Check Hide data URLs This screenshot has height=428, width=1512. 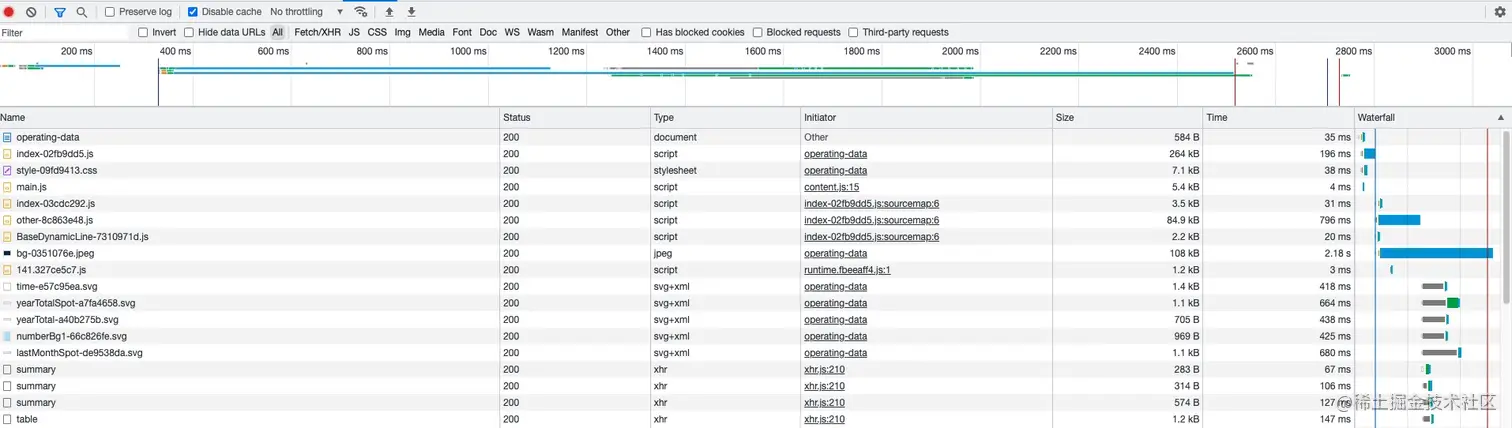[x=189, y=32]
